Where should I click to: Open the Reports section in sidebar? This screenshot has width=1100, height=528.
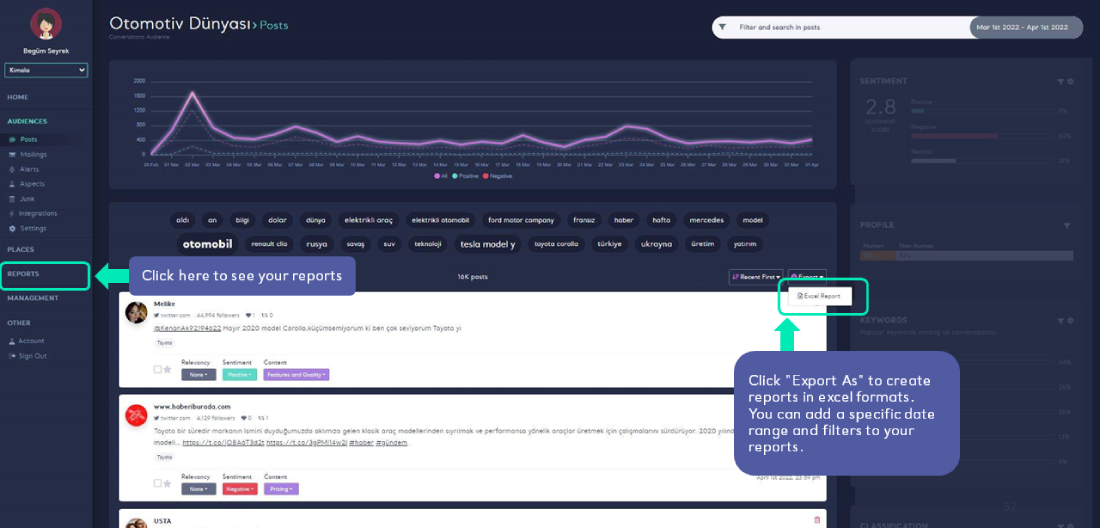point(24,273)
